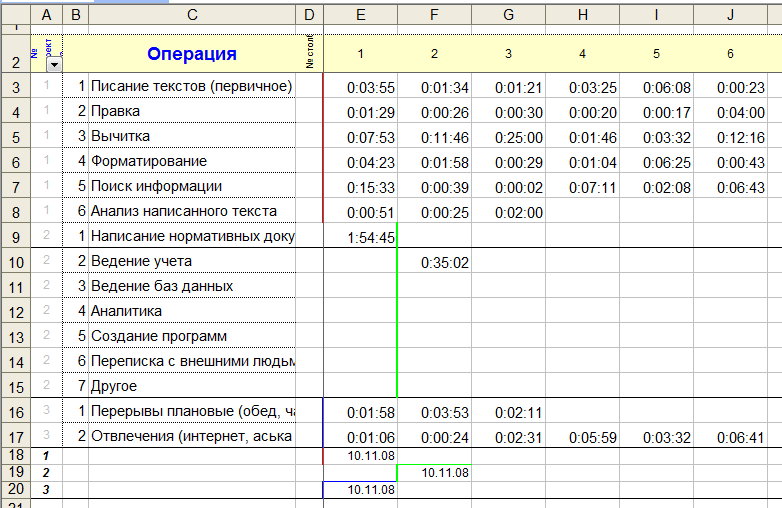Click date 10.11.08 in column F
The width and height of the screenshot is (782, 508).
(x=444, y=471)
